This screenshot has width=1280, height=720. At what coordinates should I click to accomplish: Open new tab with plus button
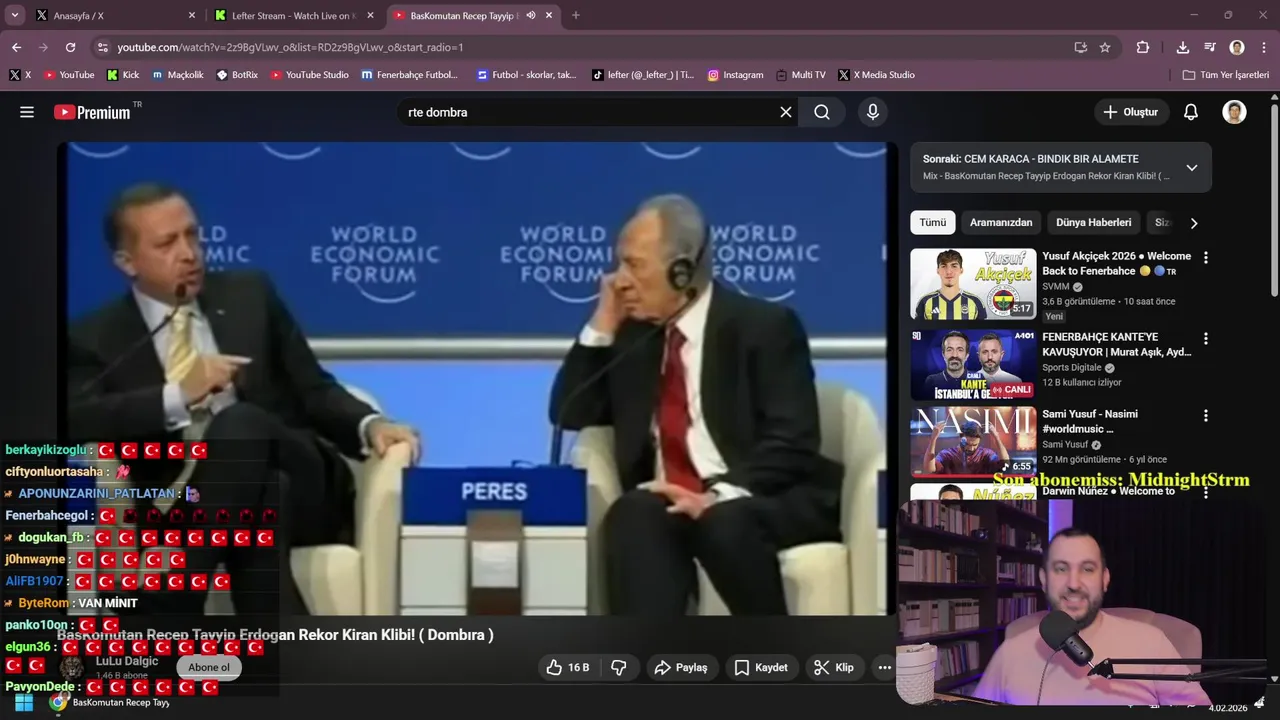[575, 15]
